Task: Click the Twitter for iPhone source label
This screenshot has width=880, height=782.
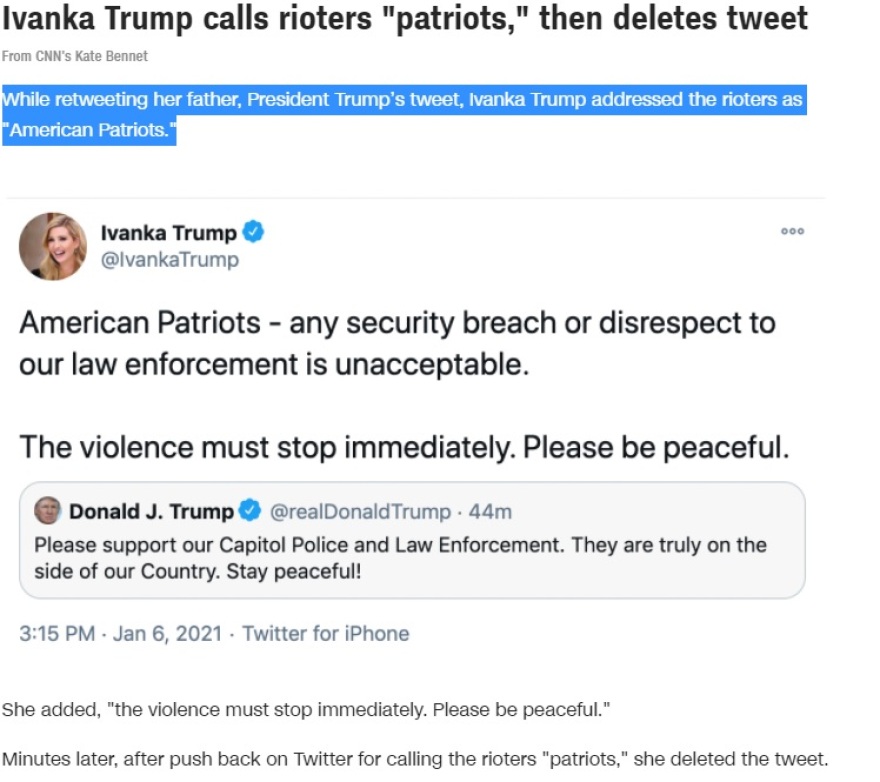Action: [326, 634]
